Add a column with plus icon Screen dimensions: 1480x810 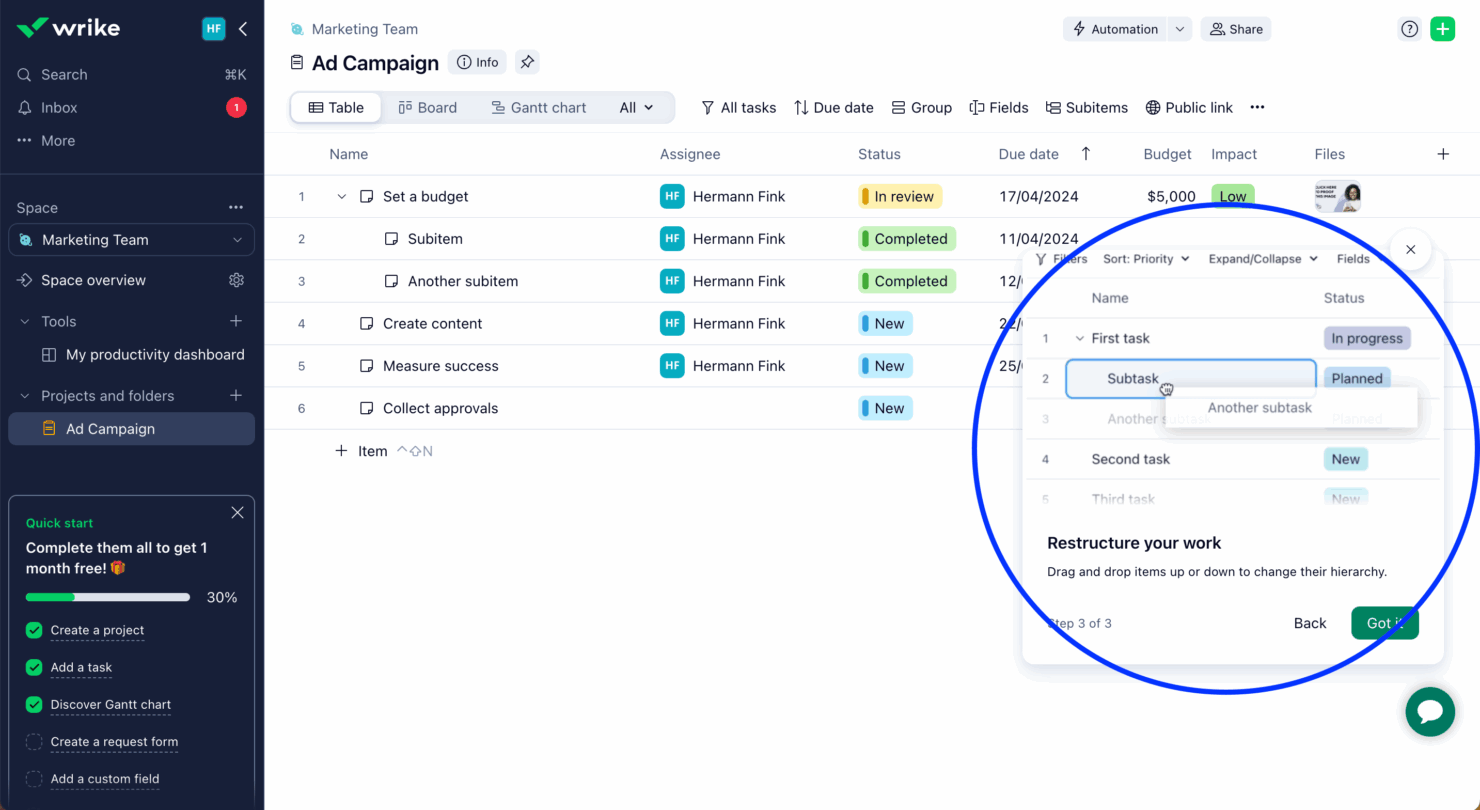1443,154
